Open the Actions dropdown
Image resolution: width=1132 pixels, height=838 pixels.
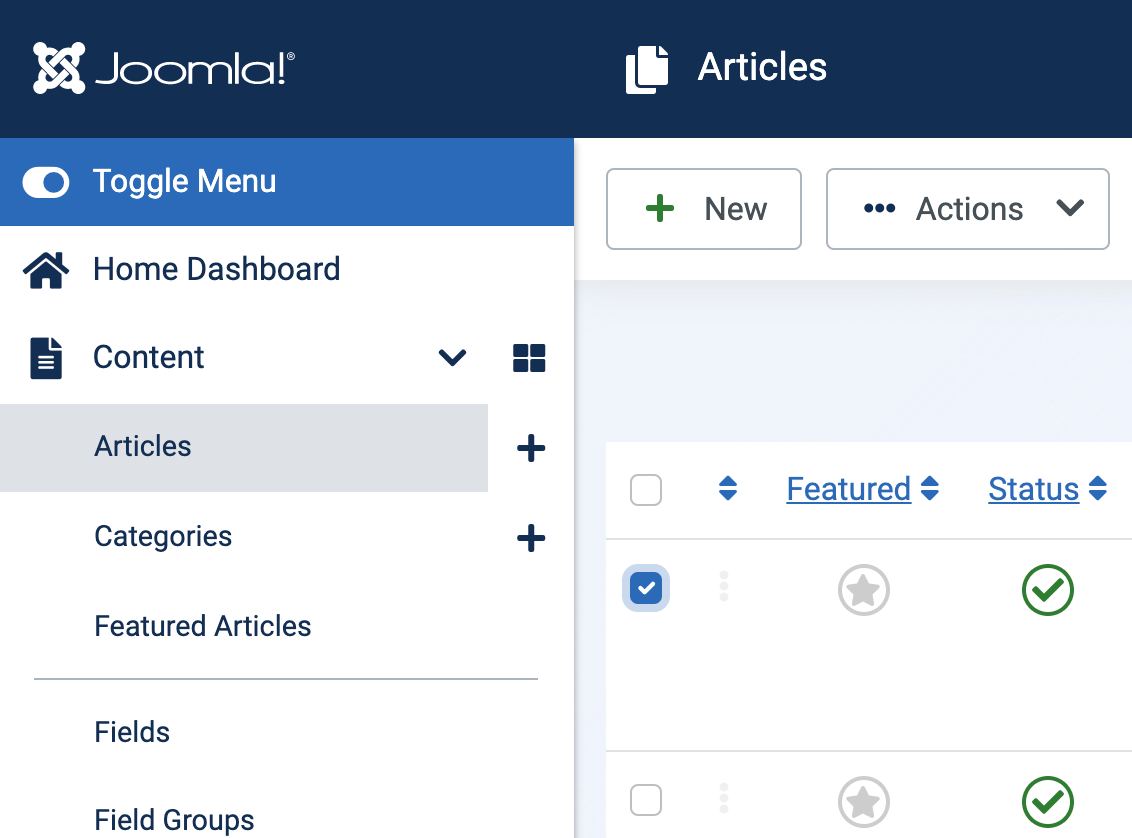click(x=967, y=209)
